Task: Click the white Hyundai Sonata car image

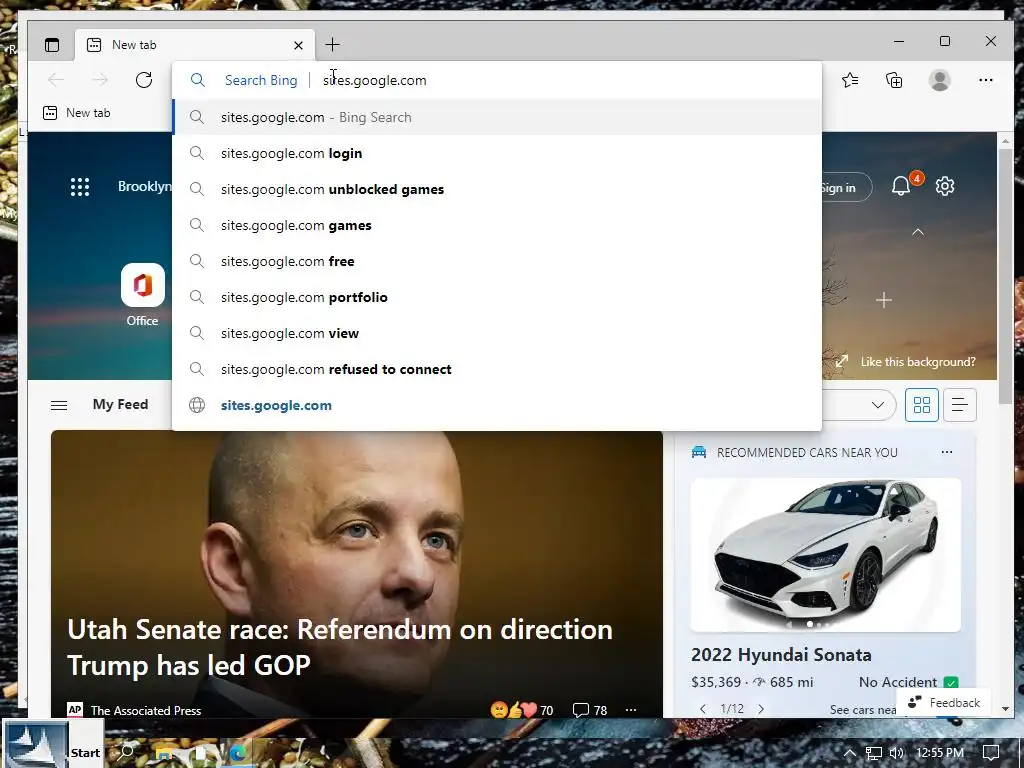Action: [825, 555]
